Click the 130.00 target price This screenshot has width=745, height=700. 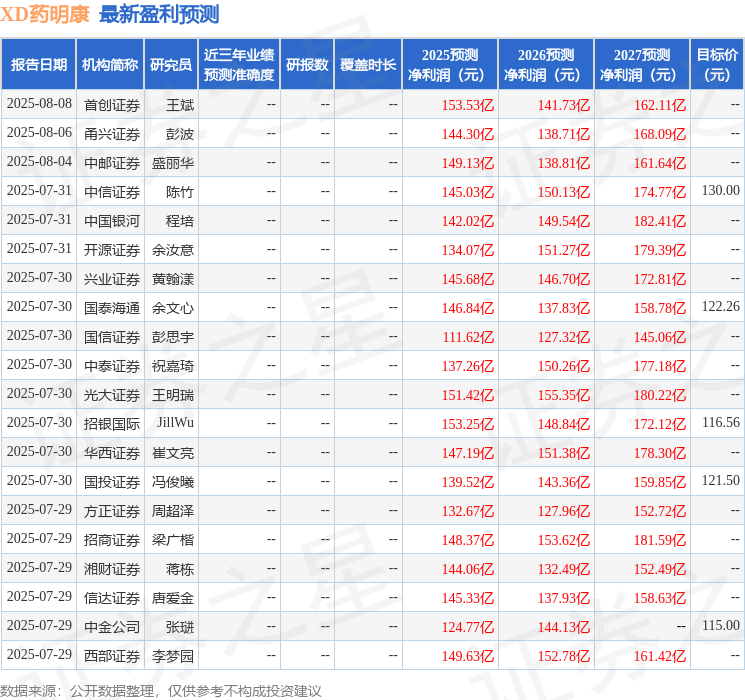721,190
